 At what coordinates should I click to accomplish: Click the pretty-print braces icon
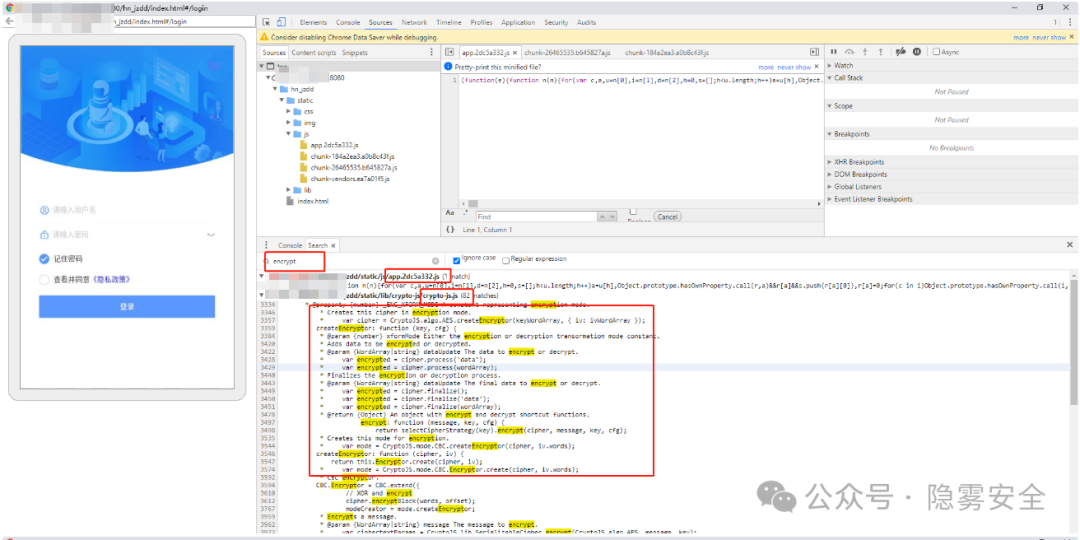click(450, 229)
